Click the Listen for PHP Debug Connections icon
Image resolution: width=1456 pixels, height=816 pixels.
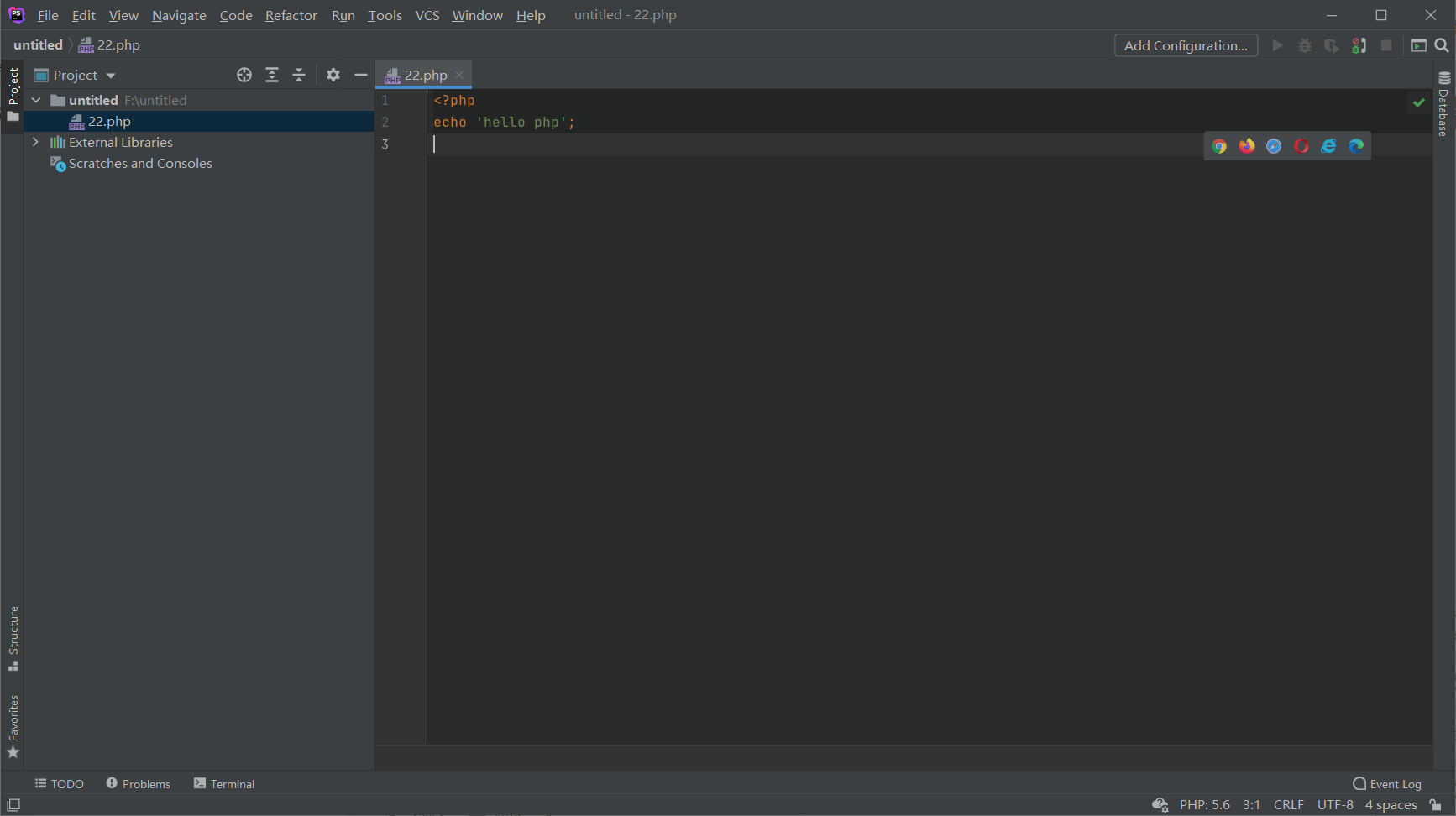click(1359, 45)
